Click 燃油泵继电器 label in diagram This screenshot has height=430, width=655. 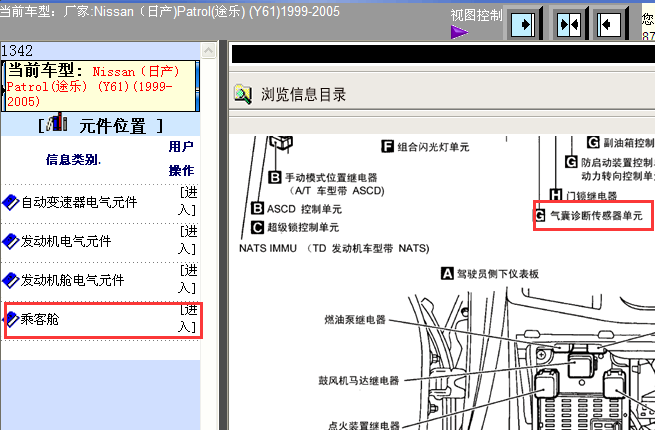[355, 320]
